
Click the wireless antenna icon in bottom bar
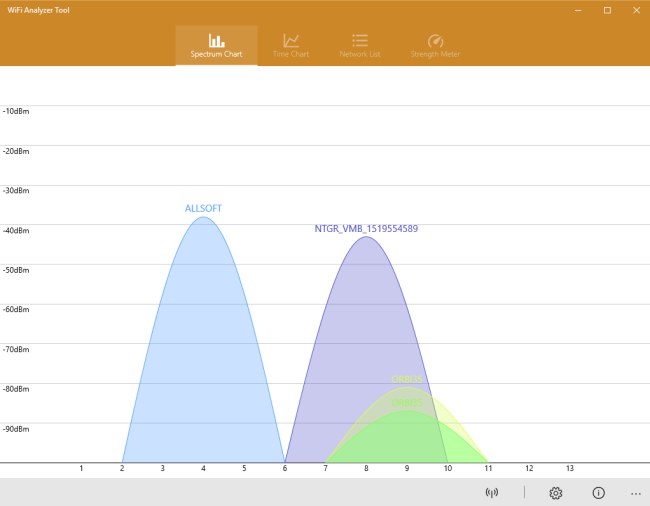click(x=491, y=493)
